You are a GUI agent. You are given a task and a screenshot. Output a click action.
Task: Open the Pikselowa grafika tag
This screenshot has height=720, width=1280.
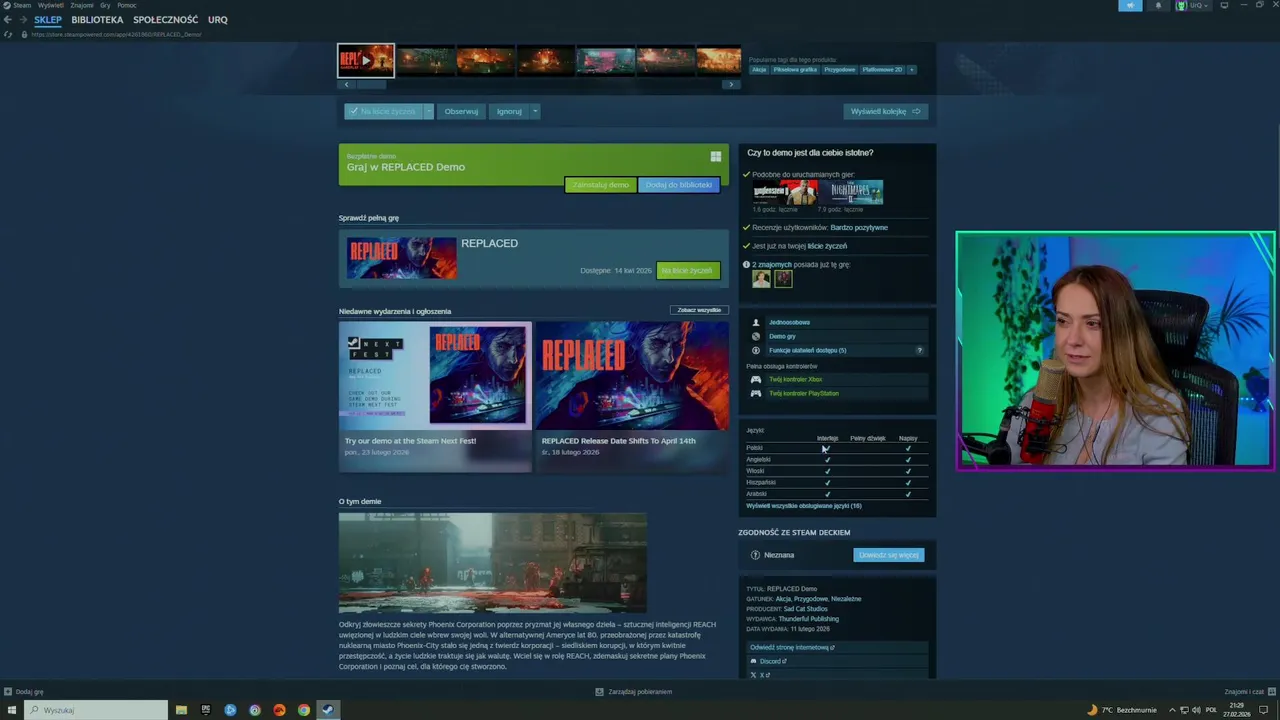pyautogui.click(x=795, y=70)
